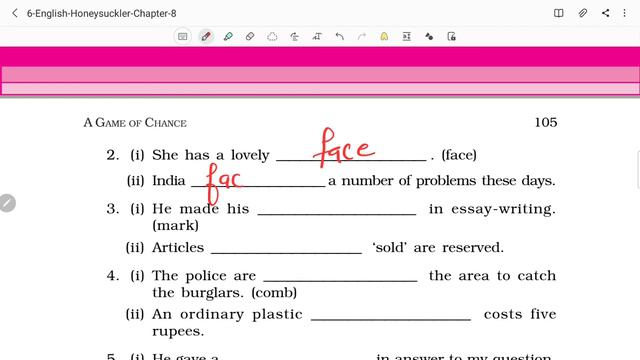Open the handwriting alignment tool
This screenshot has width=640, height=360.
tap(294, 37)
